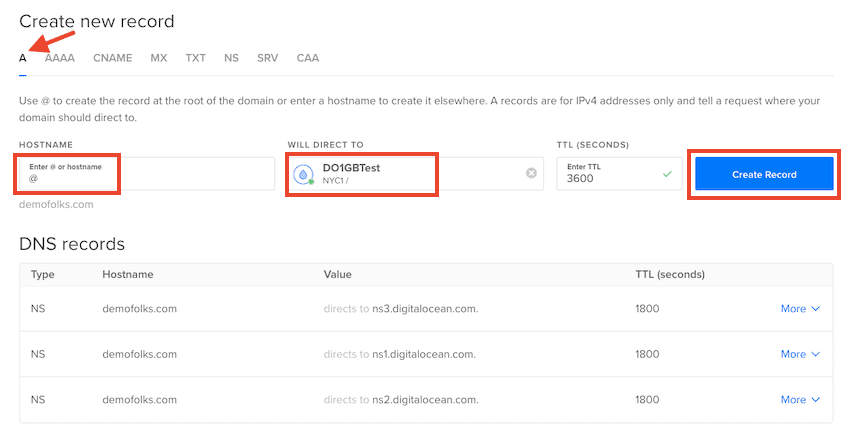This screenshot has width=852, height=432.
Task: Click NS type cell in ns3 row
Action: (37, 309)
